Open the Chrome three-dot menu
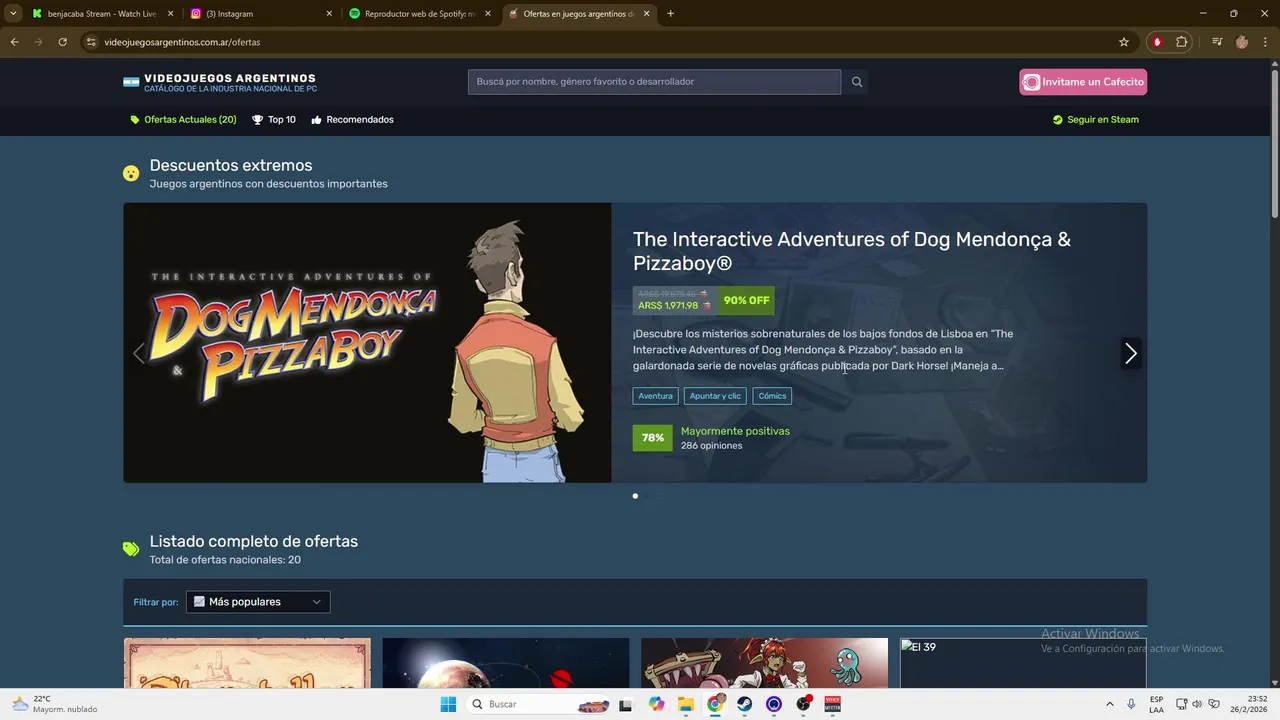Viewport: 1280px width, 720px height. pyautogui.click(x=1265, y=42)
